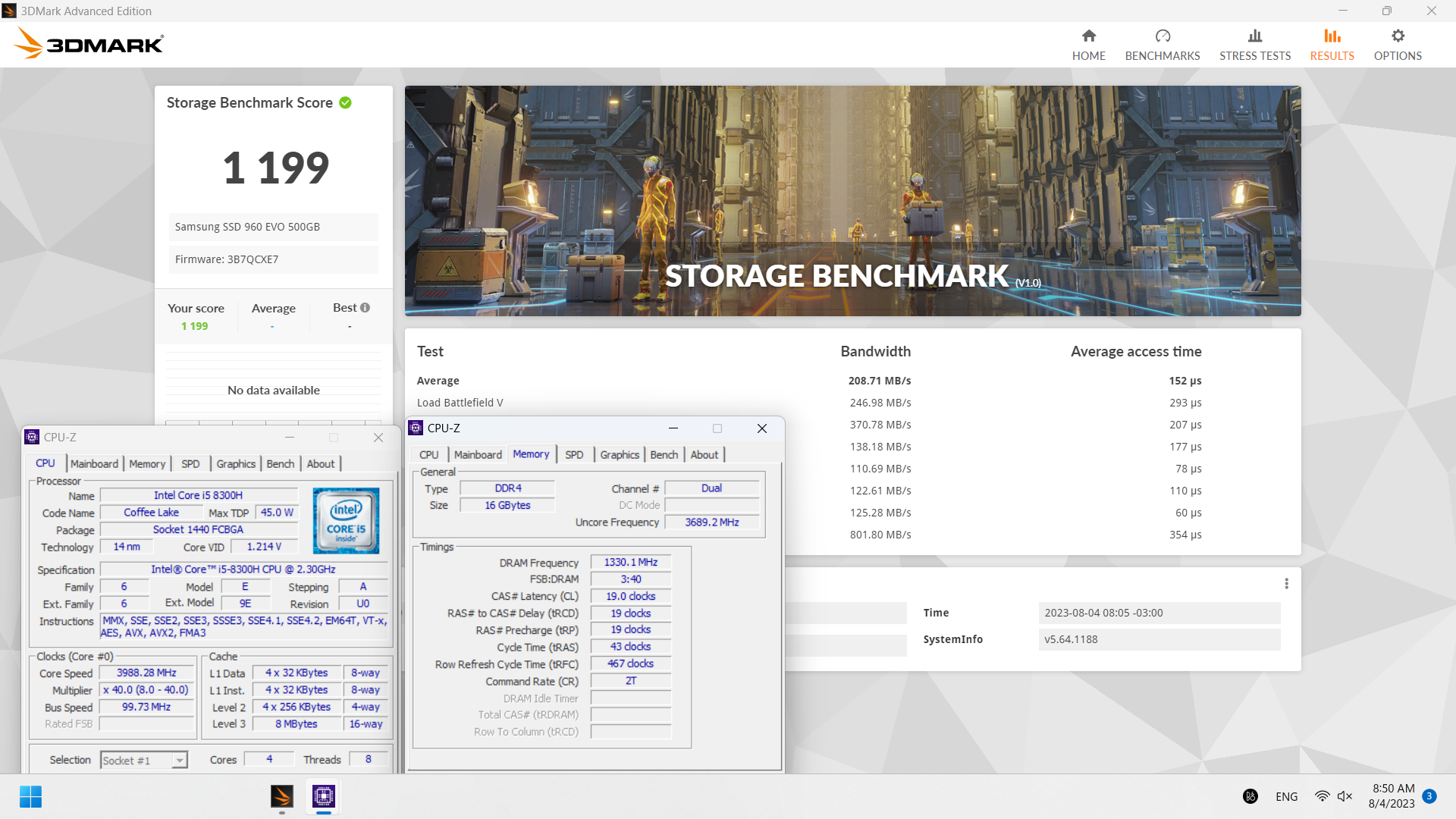Open the ENG language indicator
Viewport: 1456px width, 819px height.
1286,796
